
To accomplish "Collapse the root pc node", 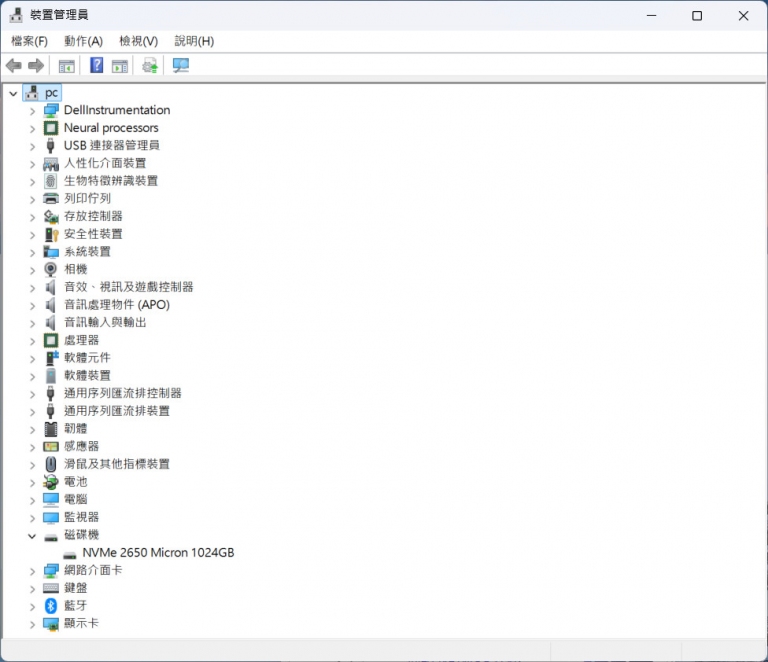I will coord(13,93).
